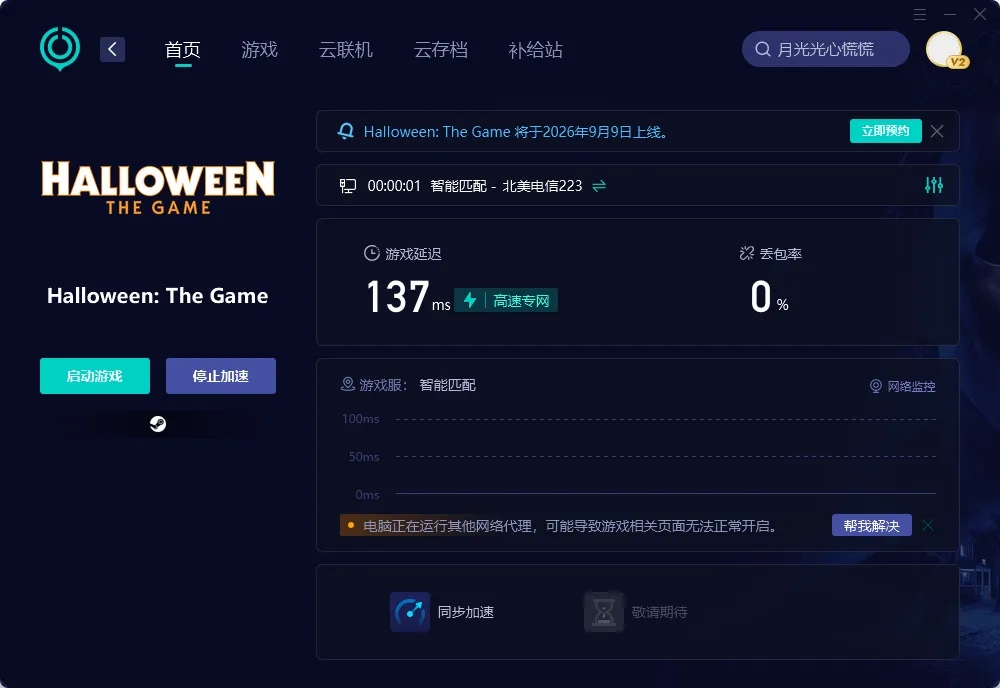Click the magnifier search icon
Image resolution: width=1000 pixels, height=688 pixels.
coord(763,49)
